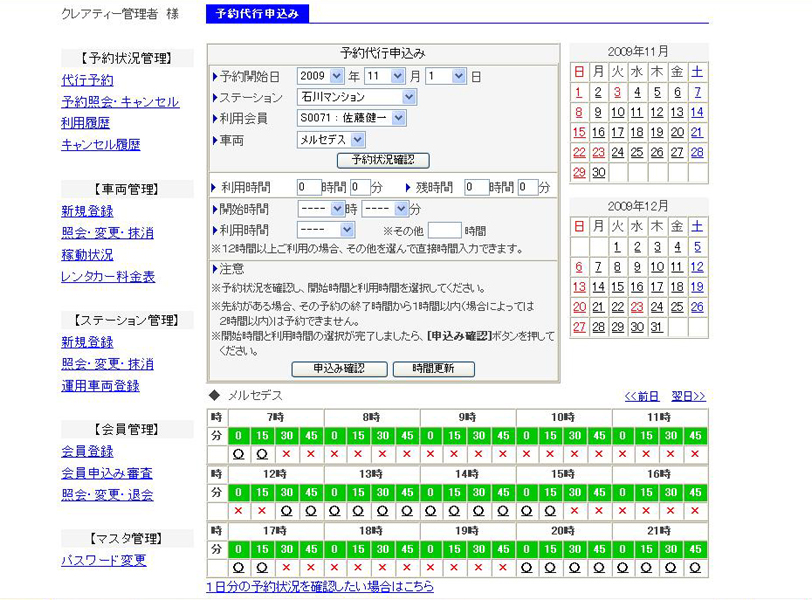The image size is (812, 600).
Task: Open 予約照会・キャンセル link
Action: coord(120,102)
